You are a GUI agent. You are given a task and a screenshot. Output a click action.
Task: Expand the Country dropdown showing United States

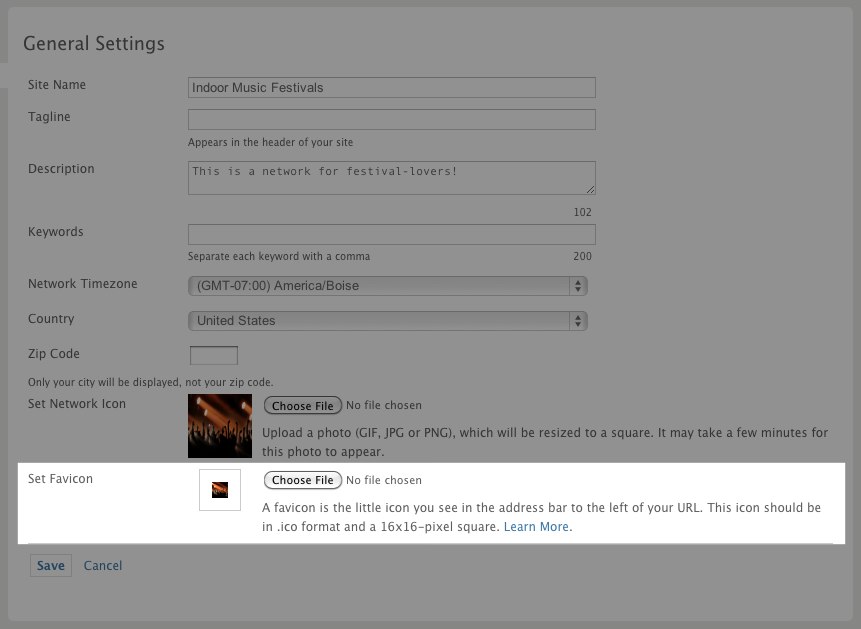(x=388, y=321)
